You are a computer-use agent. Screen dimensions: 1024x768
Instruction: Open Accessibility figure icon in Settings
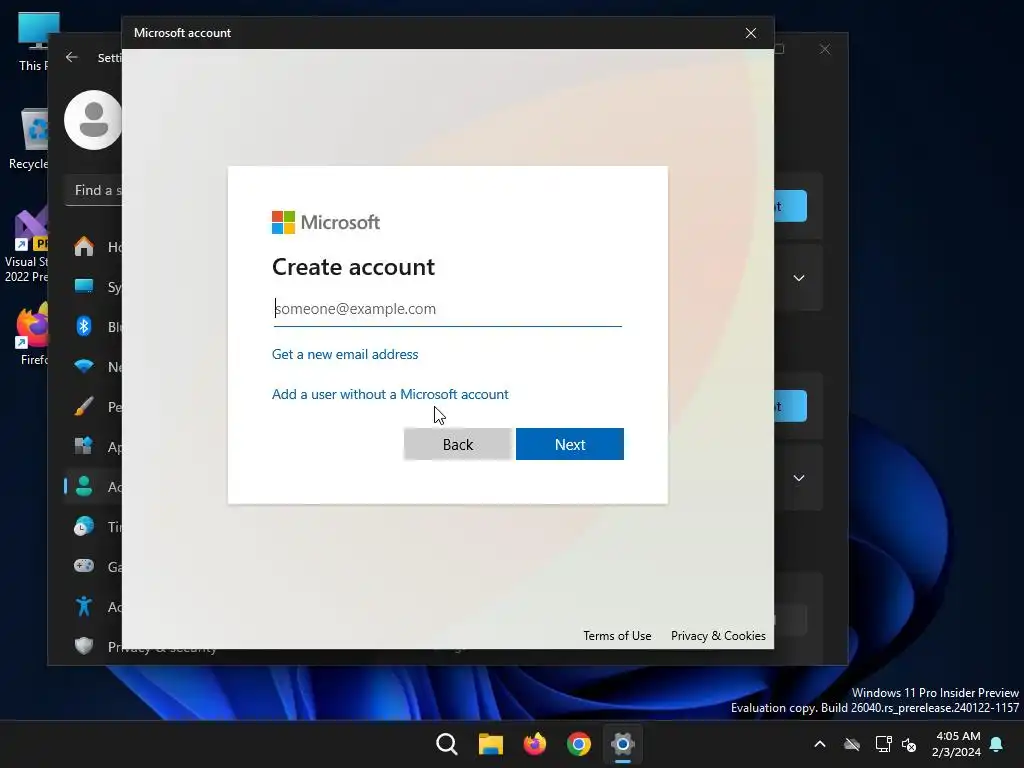coord(84,607)
